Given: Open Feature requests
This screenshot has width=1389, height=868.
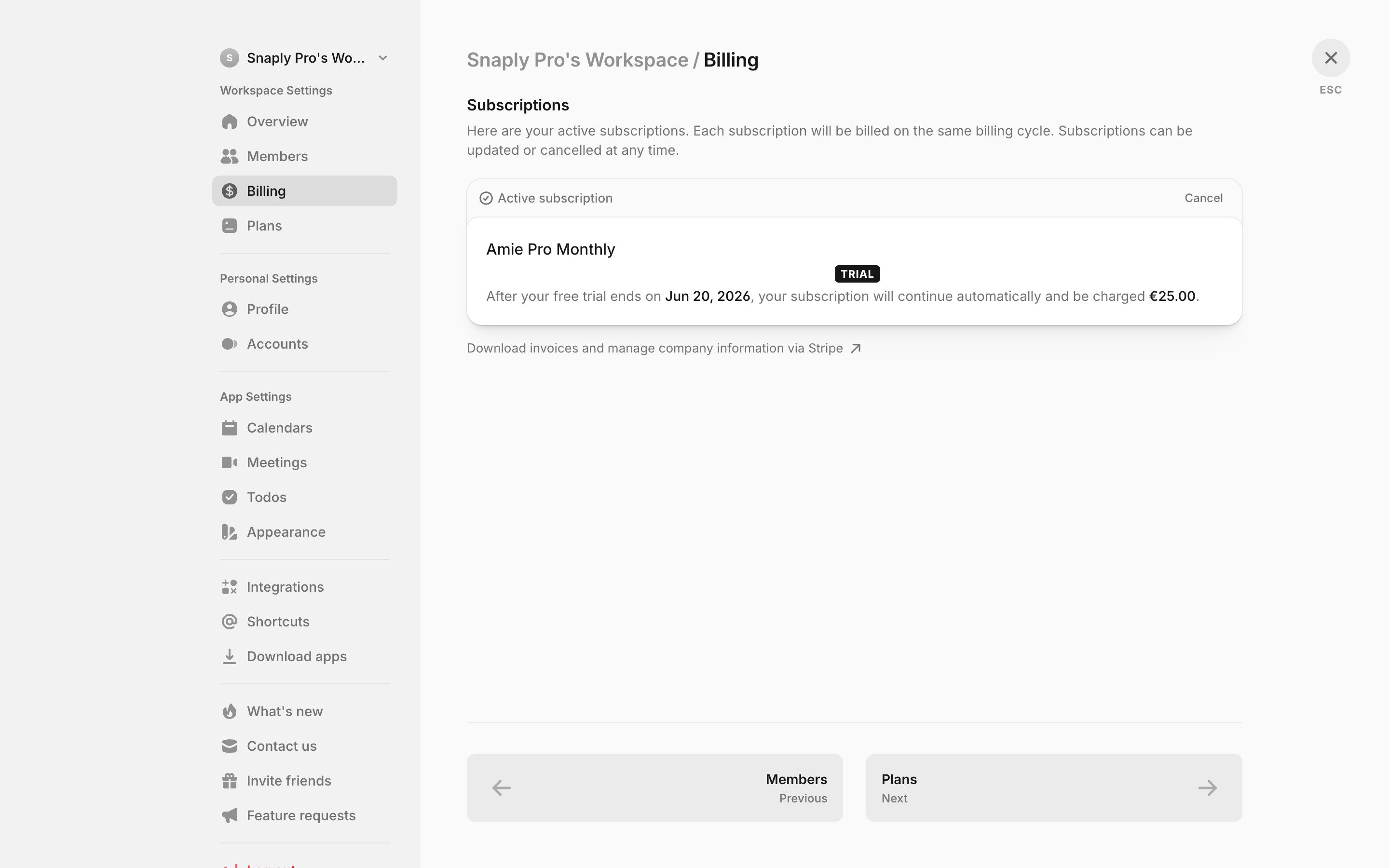Looking at the screenshot, I should (305, 816).
